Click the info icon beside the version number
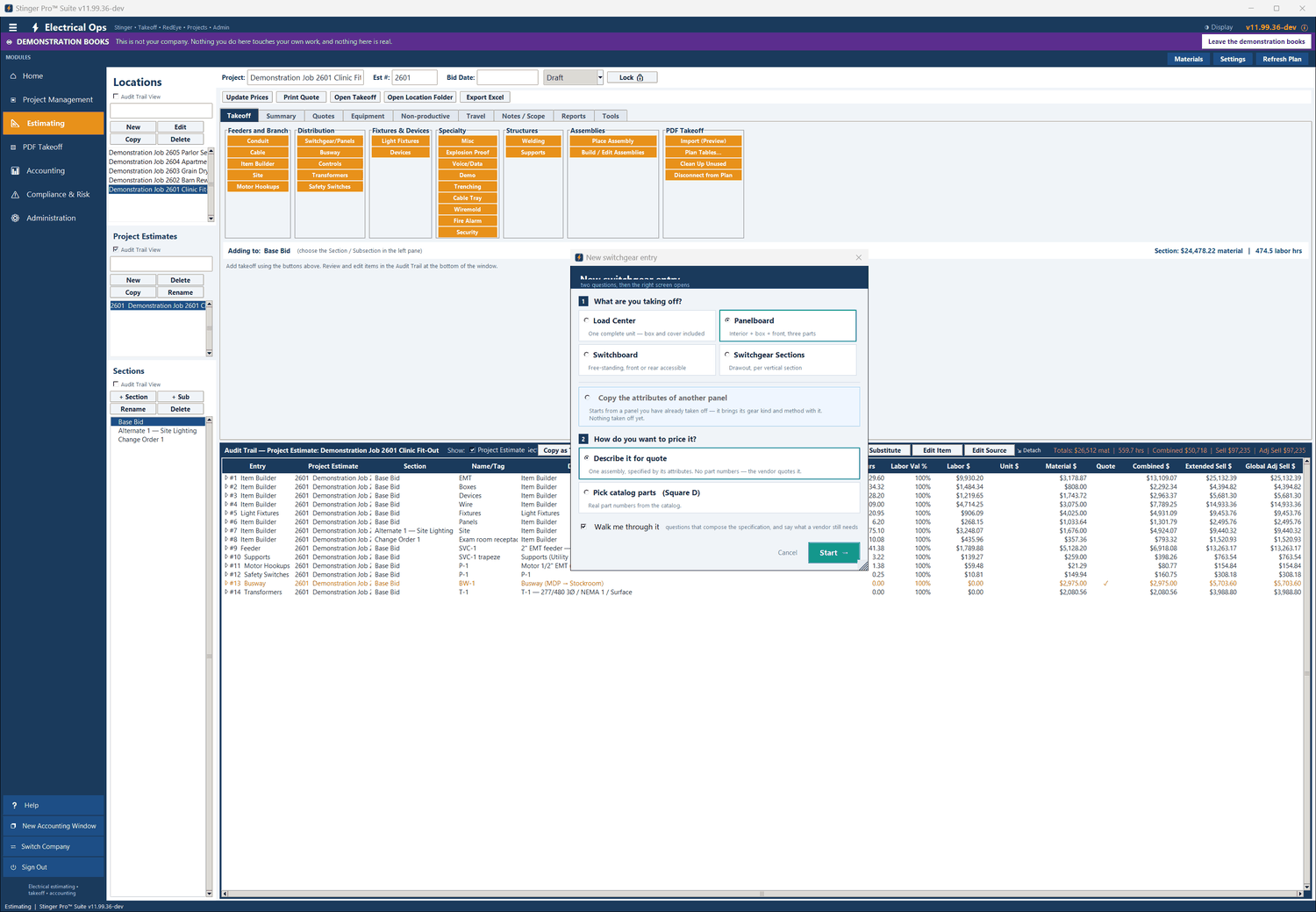This screenshot has height=912, width=1316. (1305, 27)
